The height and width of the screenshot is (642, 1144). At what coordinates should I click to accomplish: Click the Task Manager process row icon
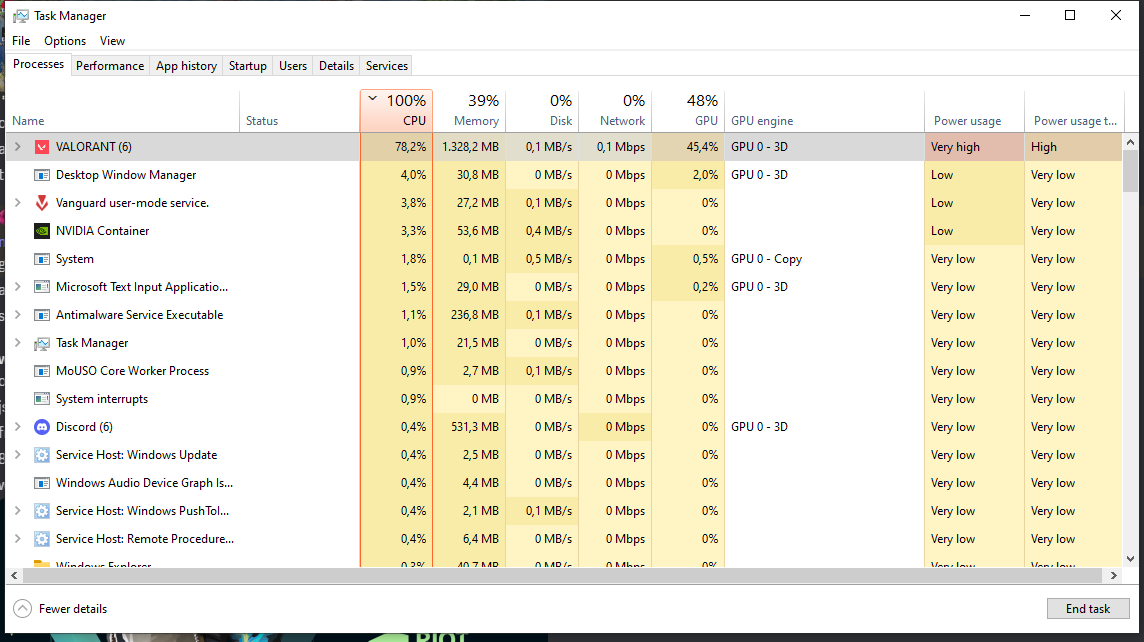tap(42, 343)
